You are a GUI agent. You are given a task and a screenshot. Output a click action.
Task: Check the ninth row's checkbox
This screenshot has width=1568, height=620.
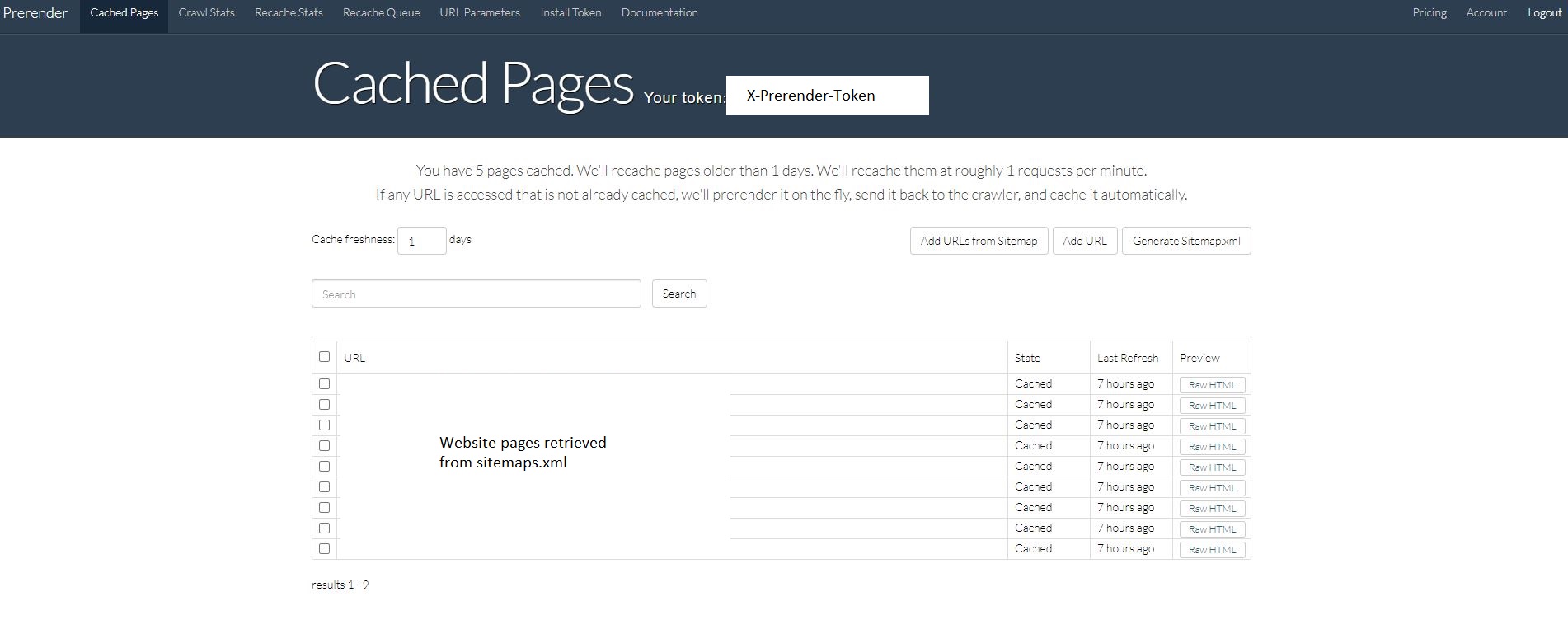point(324,549)
